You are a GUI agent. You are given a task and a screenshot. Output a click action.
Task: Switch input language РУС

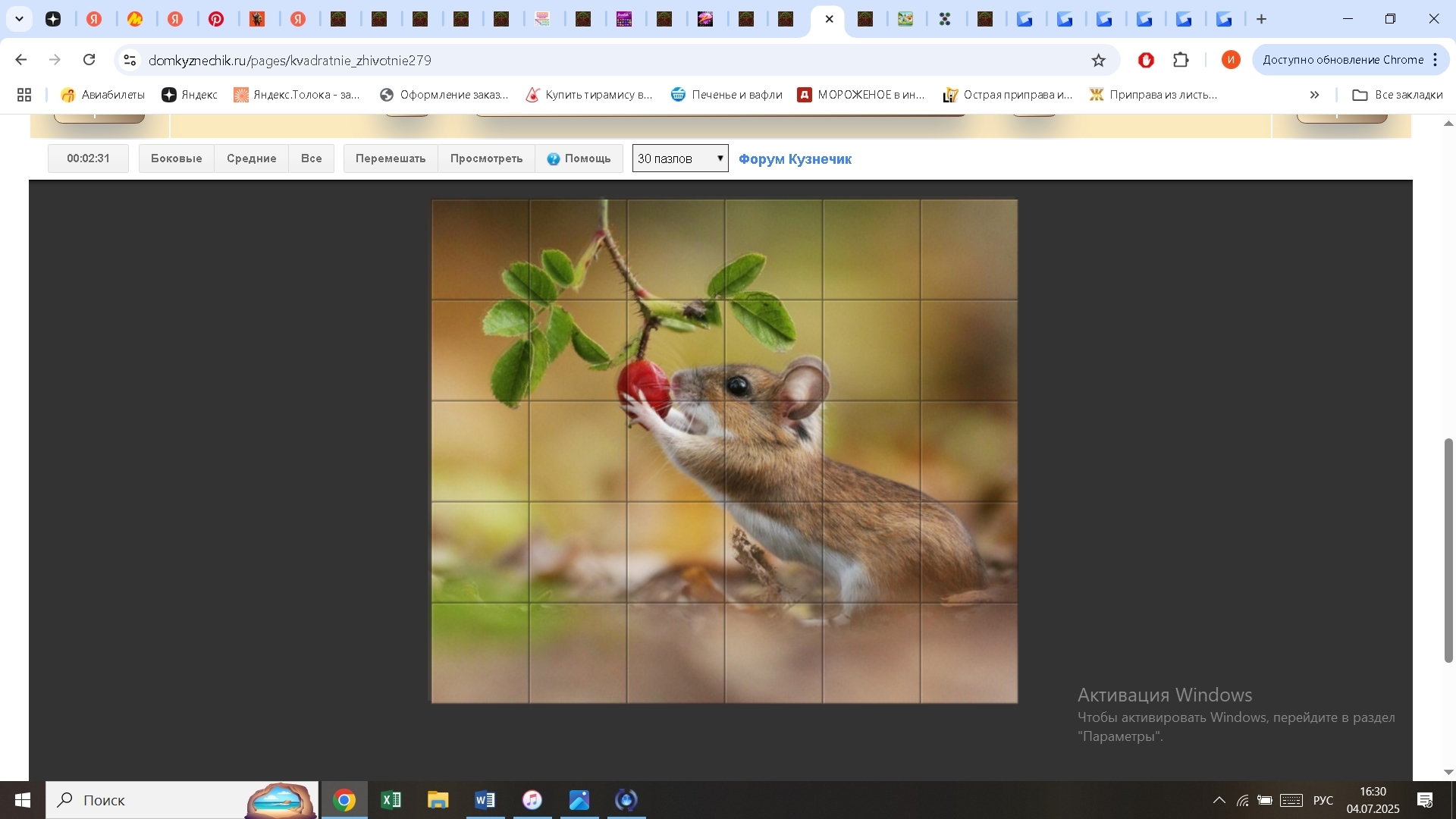coord(1323,800)
